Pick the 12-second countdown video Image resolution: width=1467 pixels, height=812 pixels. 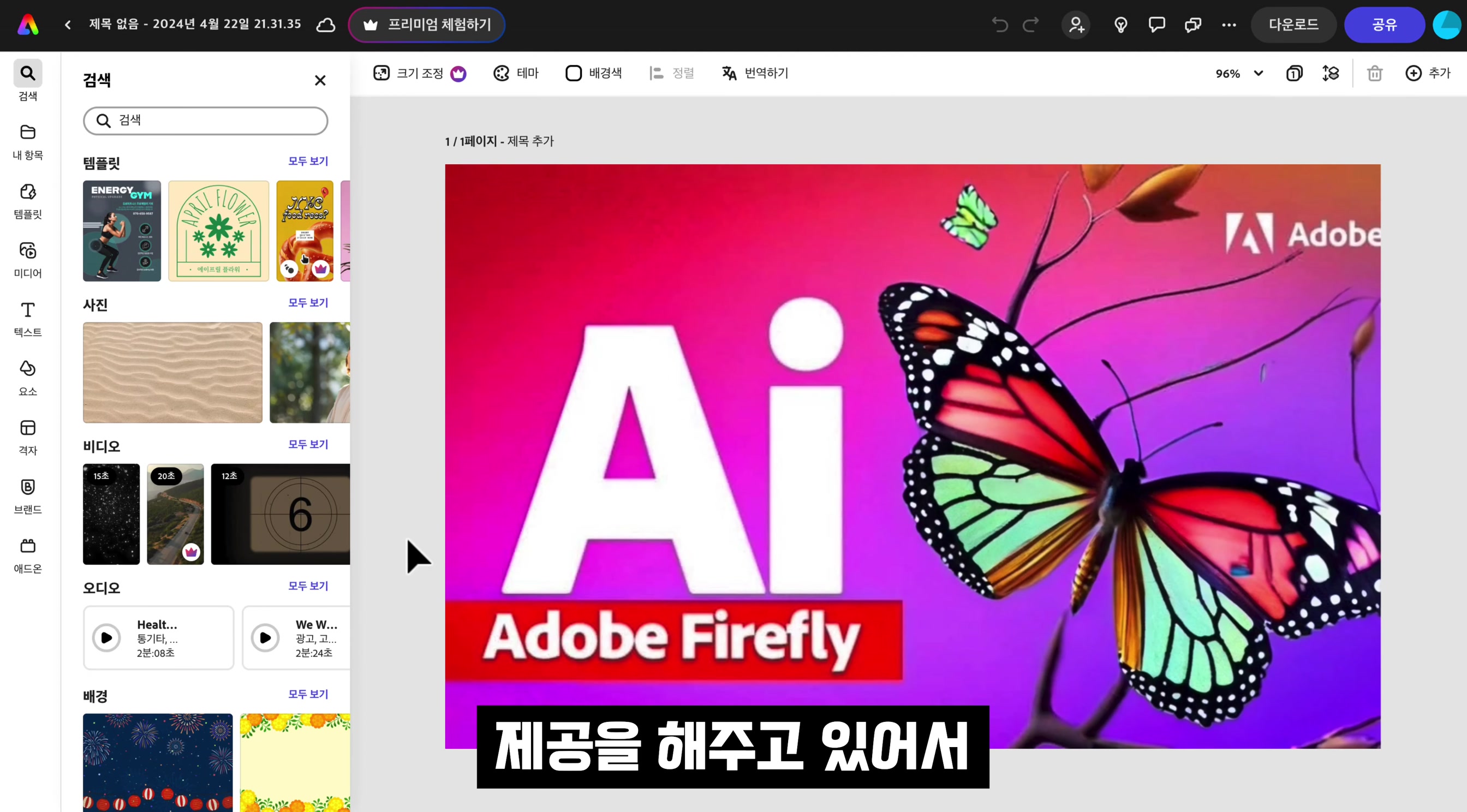coord(281,514)
